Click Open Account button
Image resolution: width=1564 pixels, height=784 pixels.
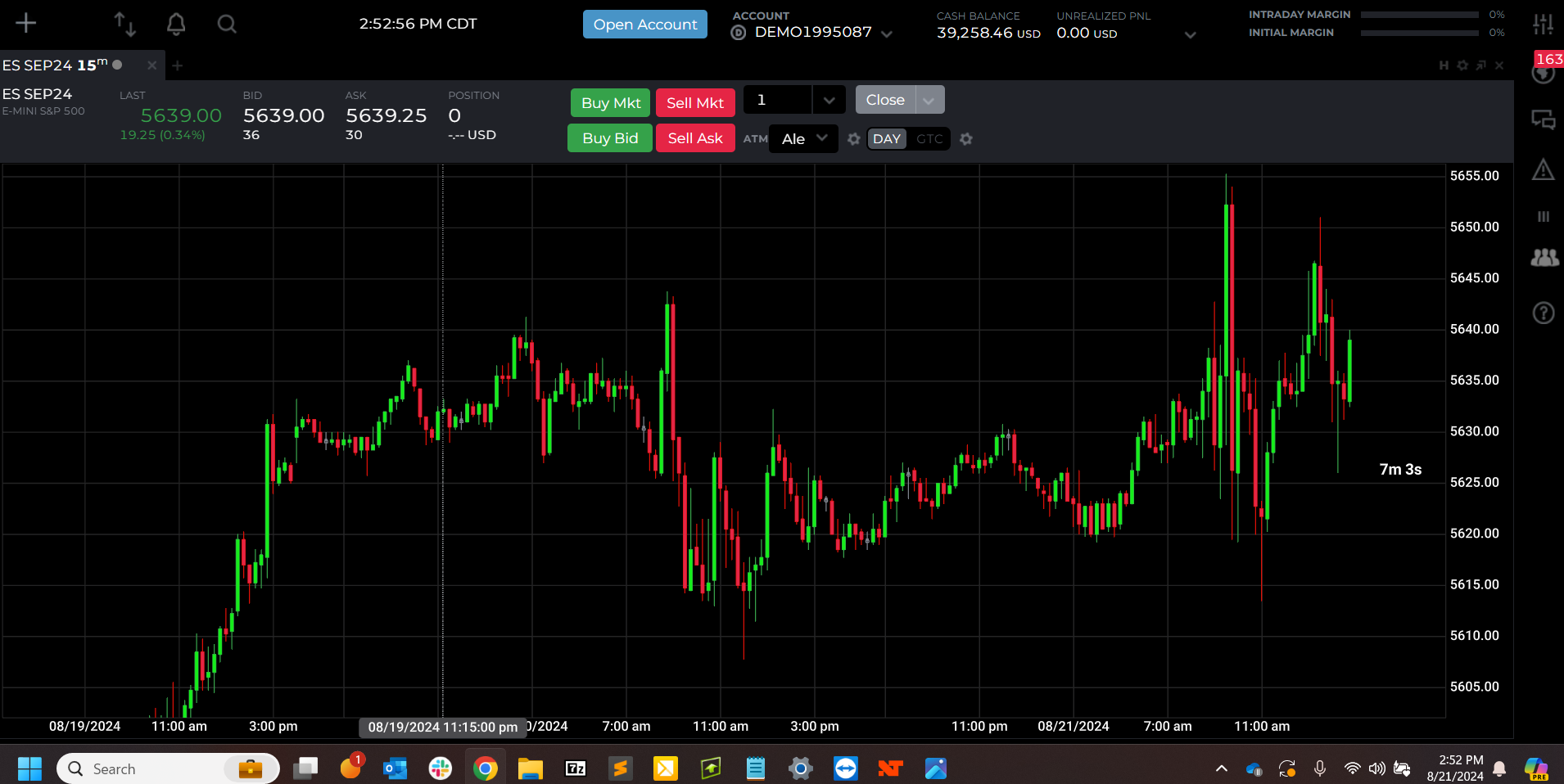[645, 25]
